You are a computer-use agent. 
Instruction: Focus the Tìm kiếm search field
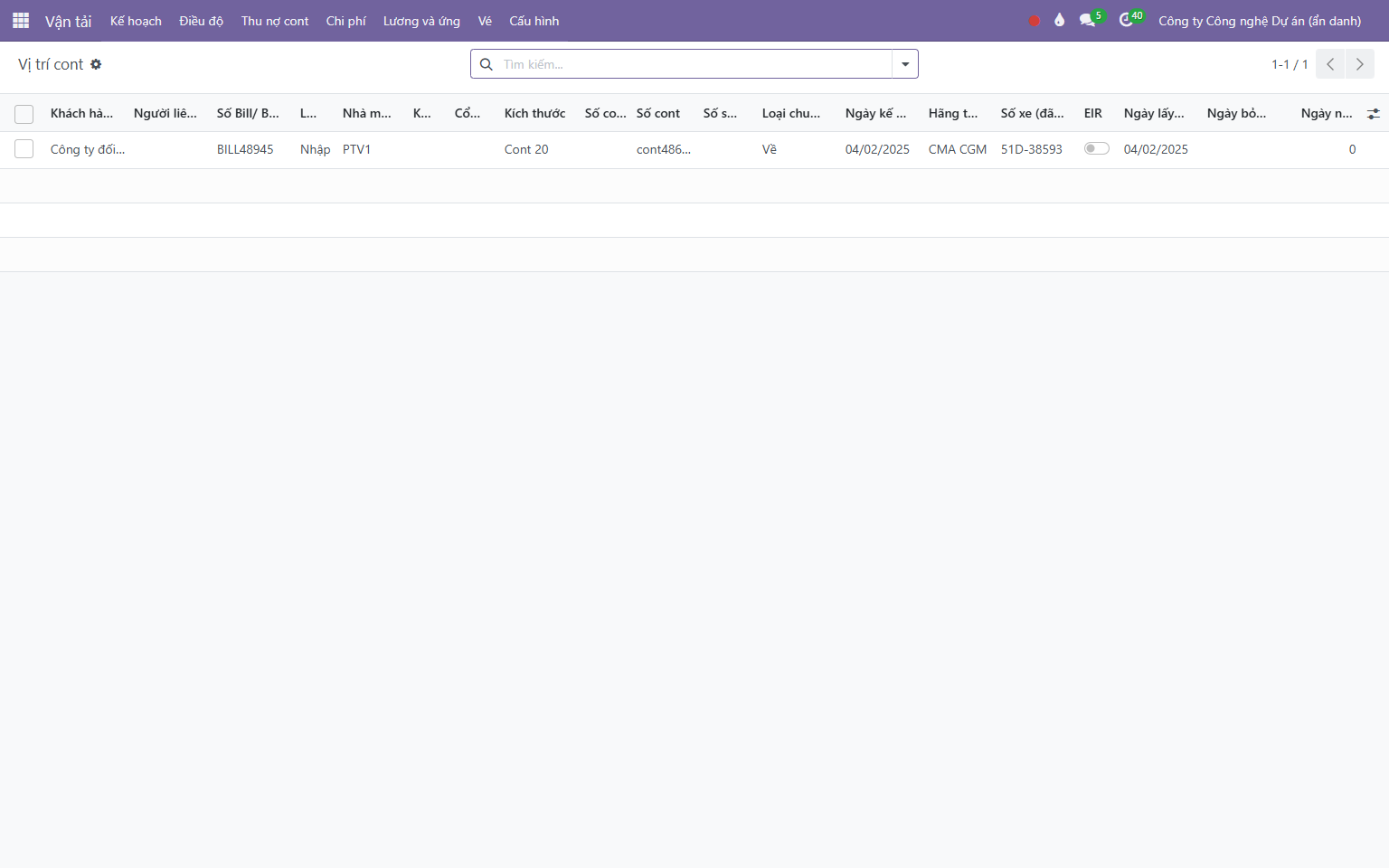694,64
